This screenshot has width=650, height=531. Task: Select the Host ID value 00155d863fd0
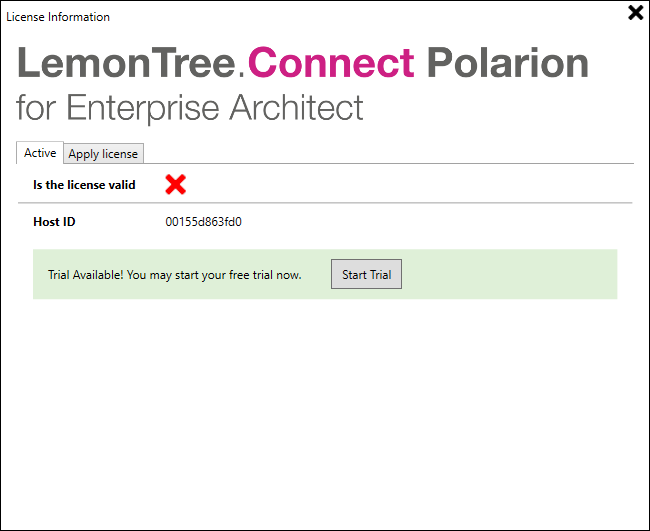204,222
